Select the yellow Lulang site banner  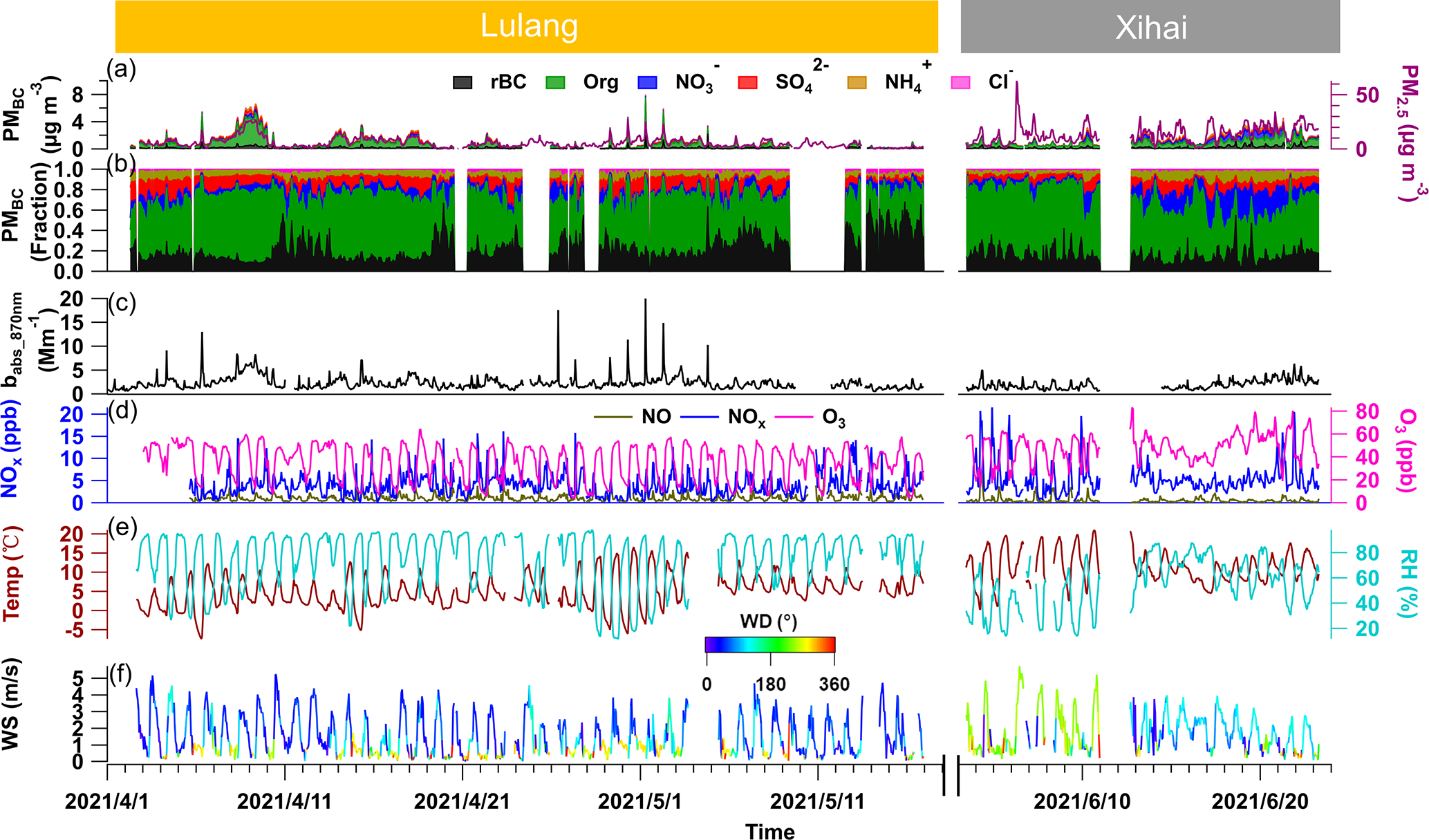(527, 27)
